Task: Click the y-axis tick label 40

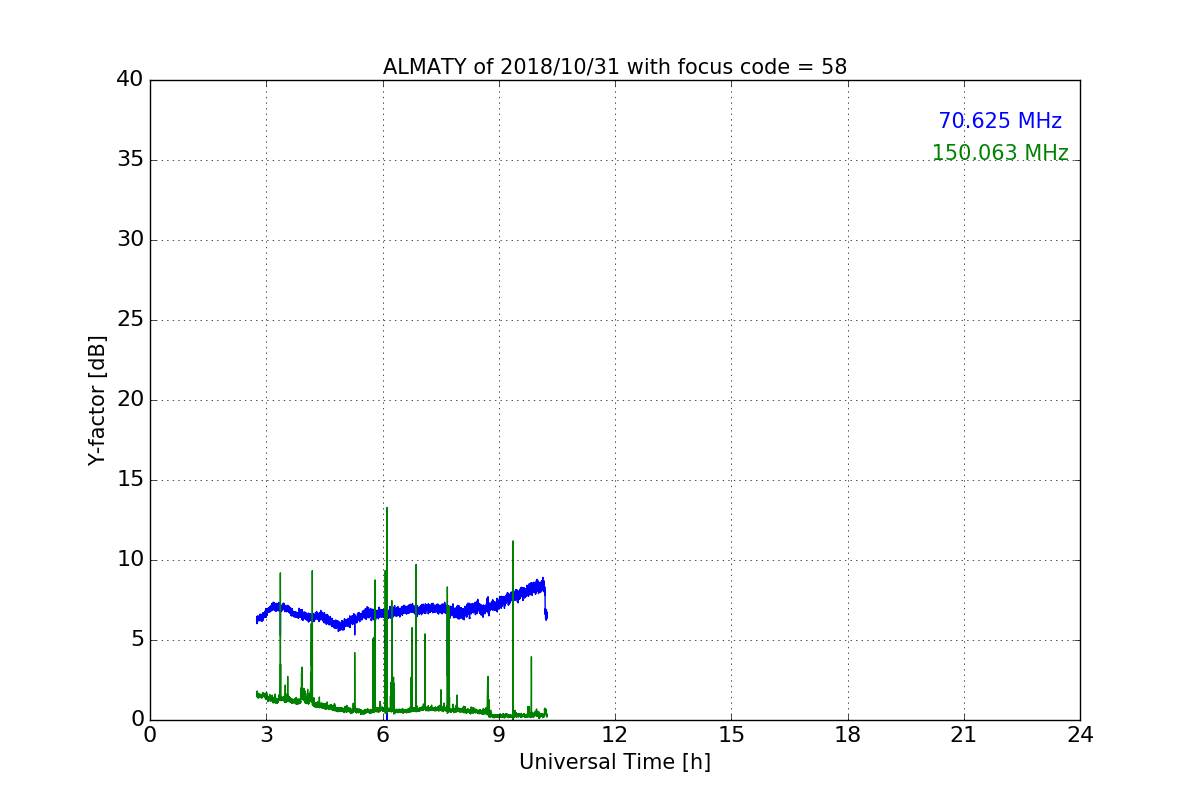Action: [x=130, y=80]
